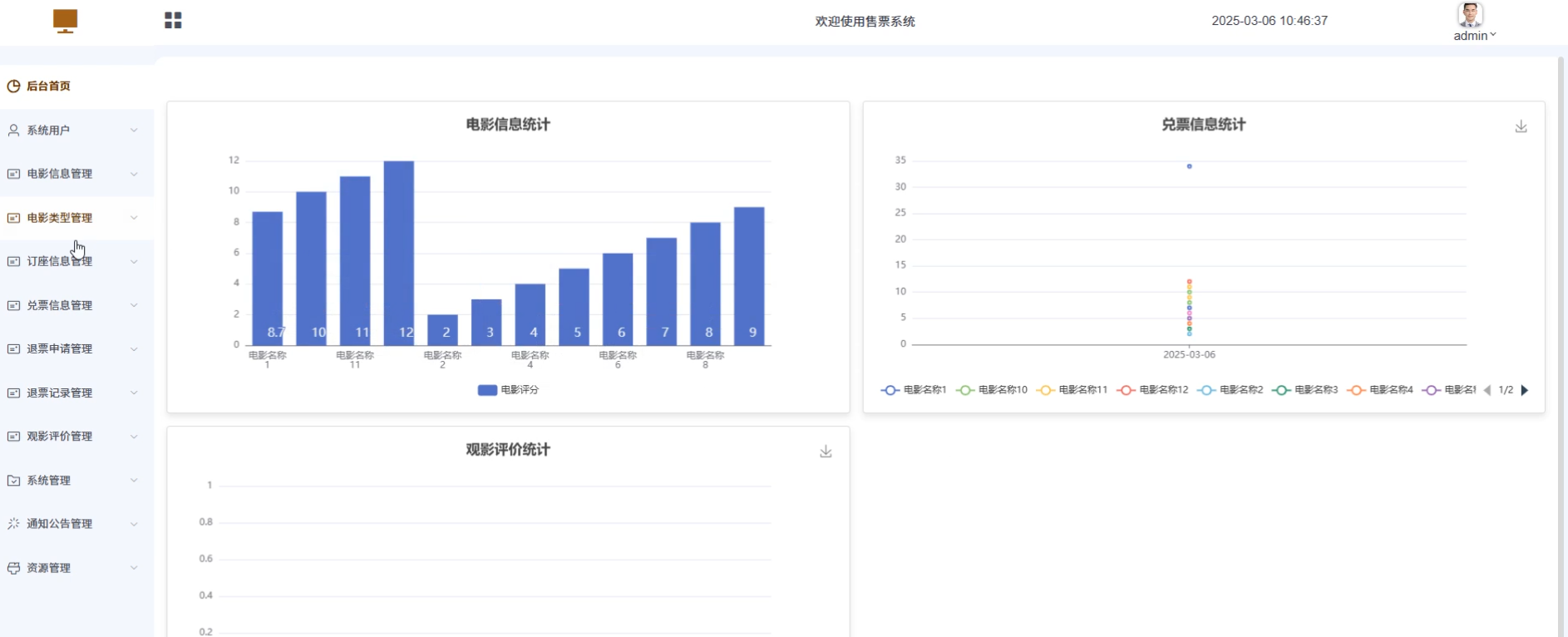1568x637 pixels.
Task: Expand the 资源管理 chevron
Action: click(x=134, y=567)
